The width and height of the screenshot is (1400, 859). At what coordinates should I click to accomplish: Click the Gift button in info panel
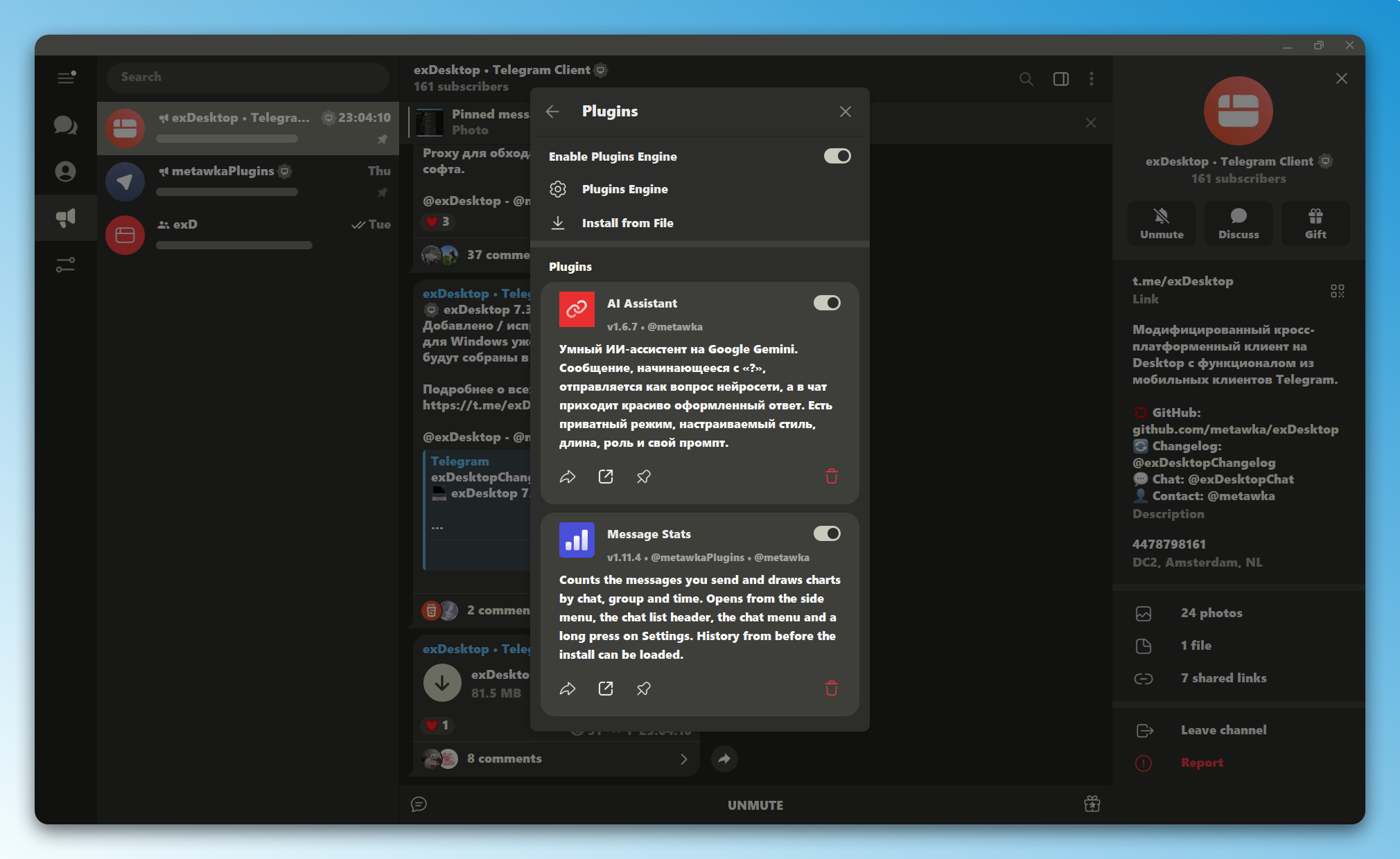1315,224
